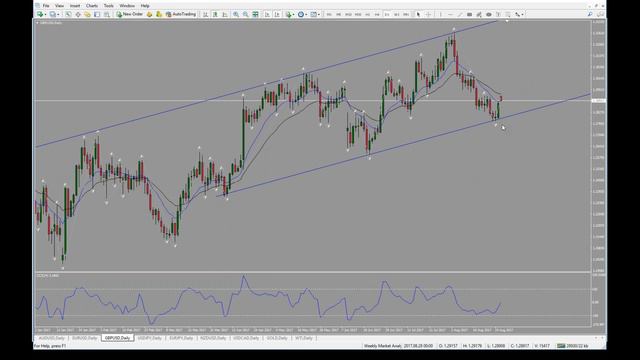Expand the Profiles dropdown arrow
This screenshot has height=360, width=640.
point(58,14)
